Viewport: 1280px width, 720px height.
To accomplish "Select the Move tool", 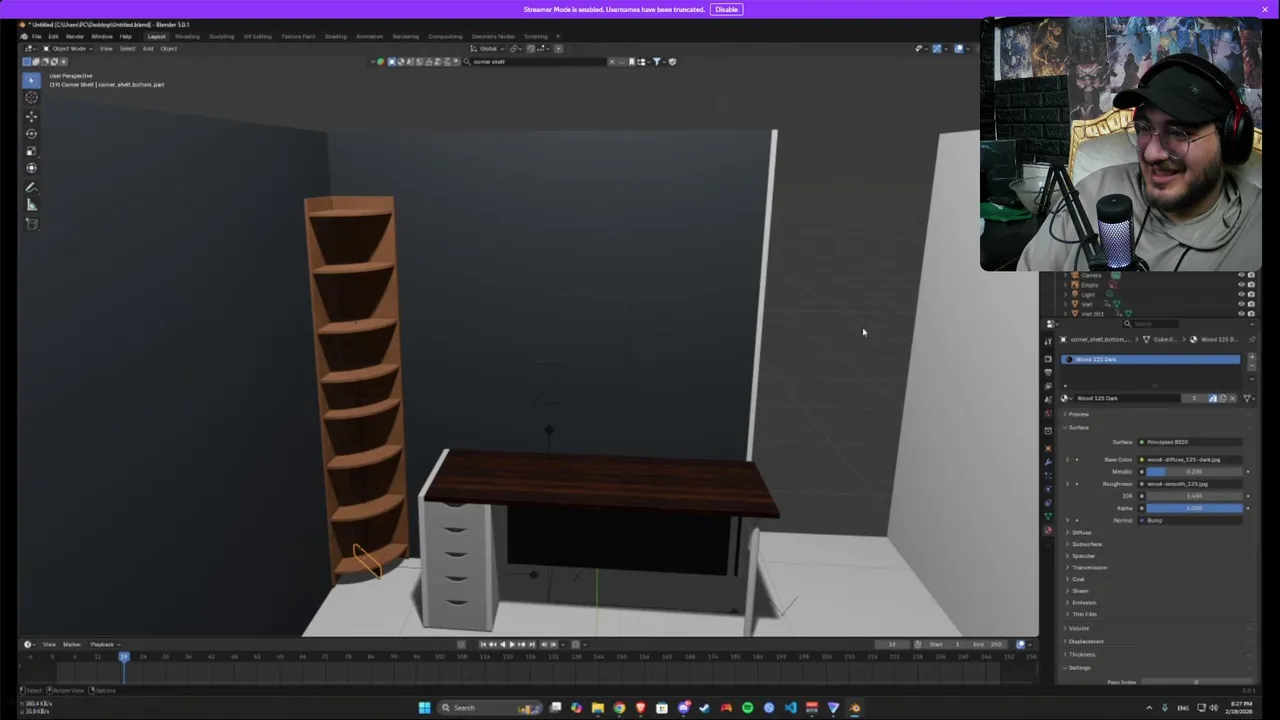I will (x=31, y=116).
